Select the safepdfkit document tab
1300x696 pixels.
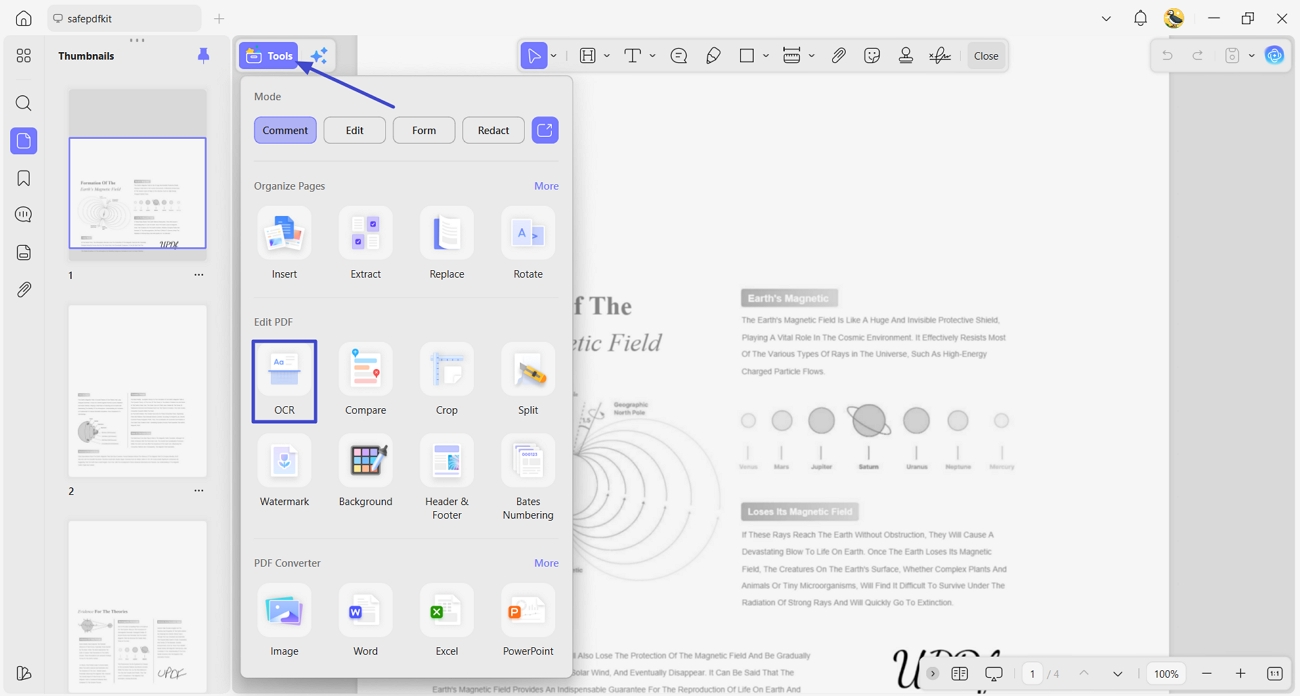(x=123, y=18)
